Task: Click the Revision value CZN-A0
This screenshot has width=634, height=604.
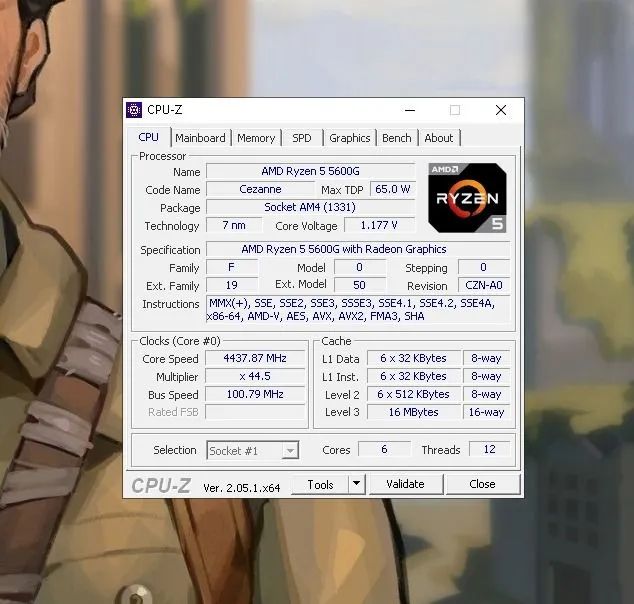Action: click(484, 285)
